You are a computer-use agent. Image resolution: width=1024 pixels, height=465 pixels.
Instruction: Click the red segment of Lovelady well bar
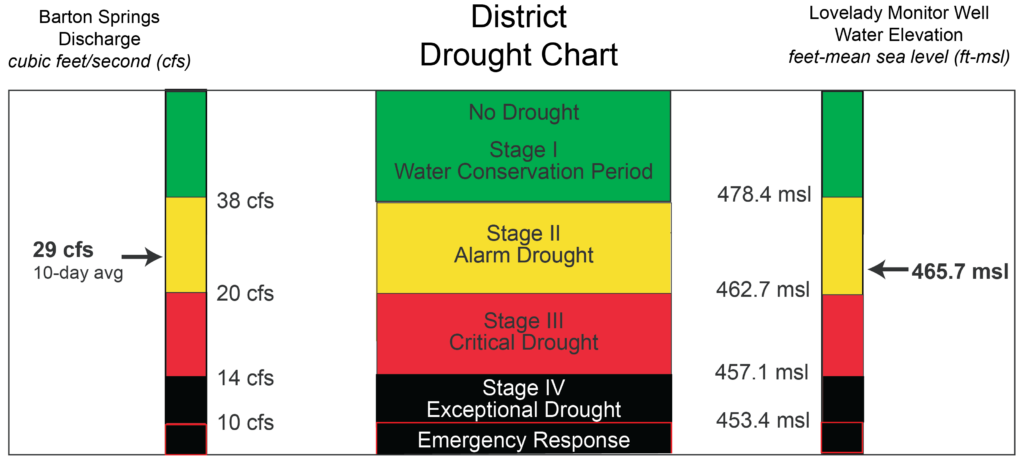click(842, 335)
